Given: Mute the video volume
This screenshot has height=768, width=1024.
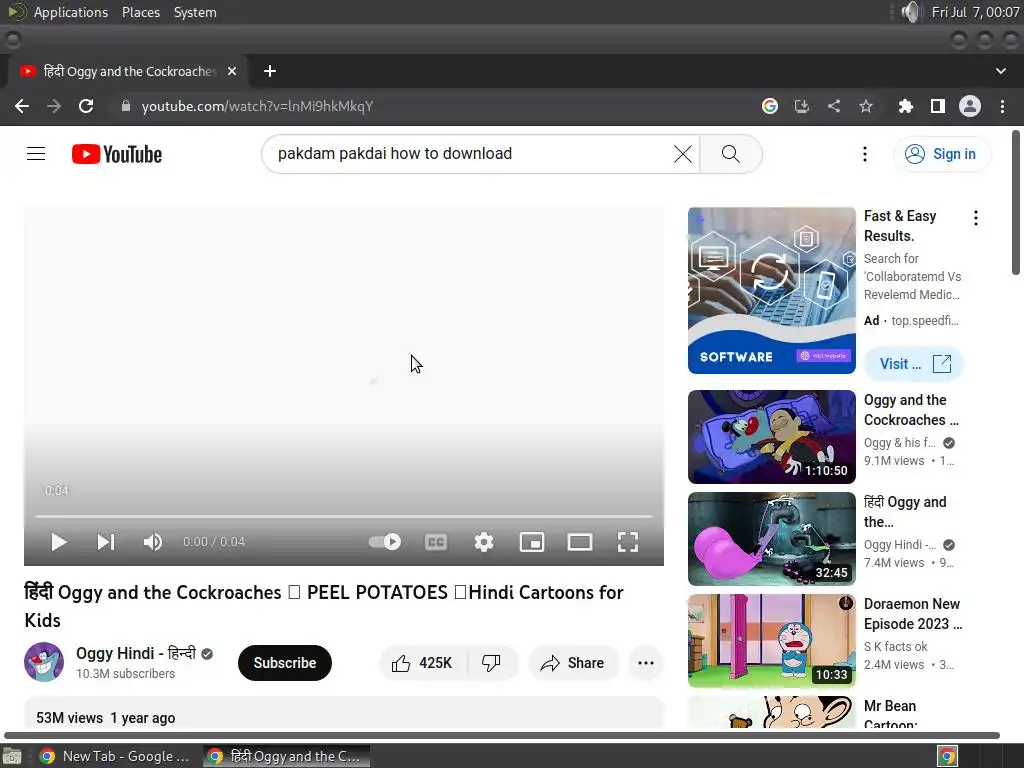Looking at the screenshot, I should point(153,542).
